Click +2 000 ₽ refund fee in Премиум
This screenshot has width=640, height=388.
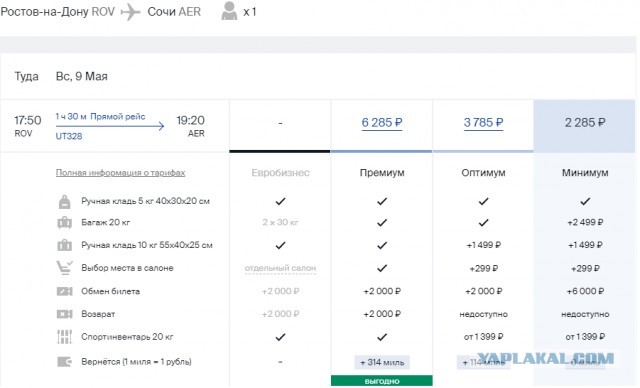[x=382, y=314]
